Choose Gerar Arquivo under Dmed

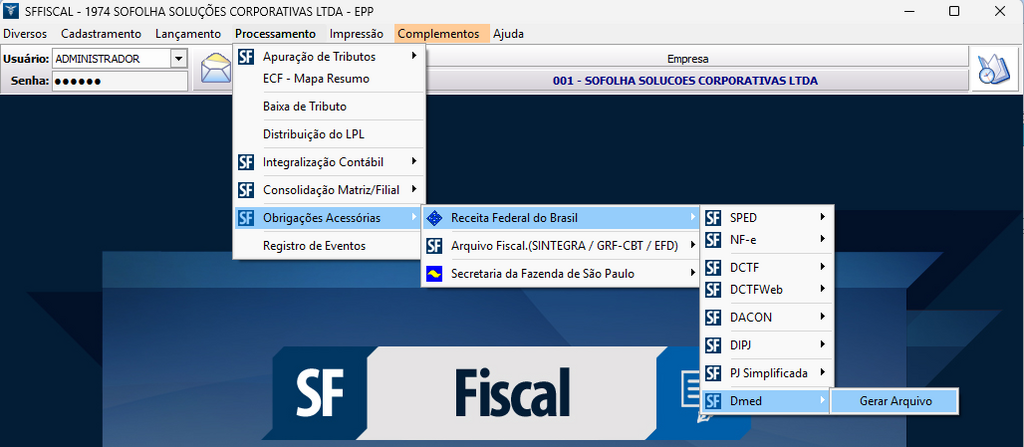[895, 401]
